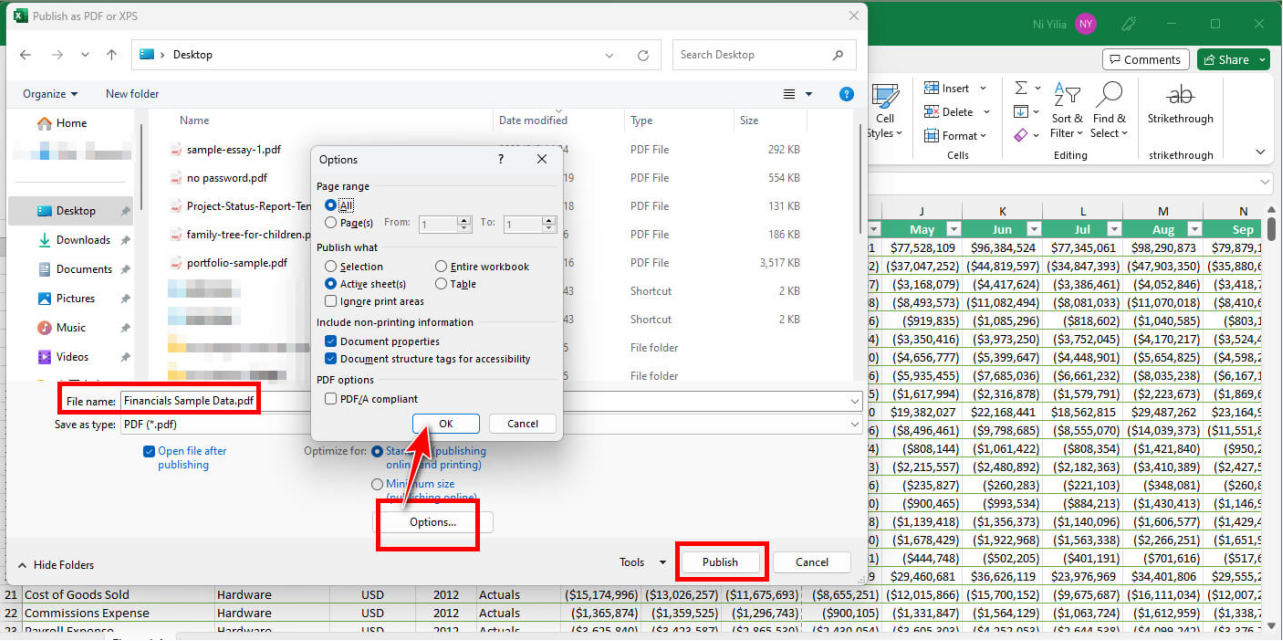Image resolution: width=1283 pixels, height=641 pixels.
Task: Click the pen icon in Excel title bar
Action: point(1130,23)
